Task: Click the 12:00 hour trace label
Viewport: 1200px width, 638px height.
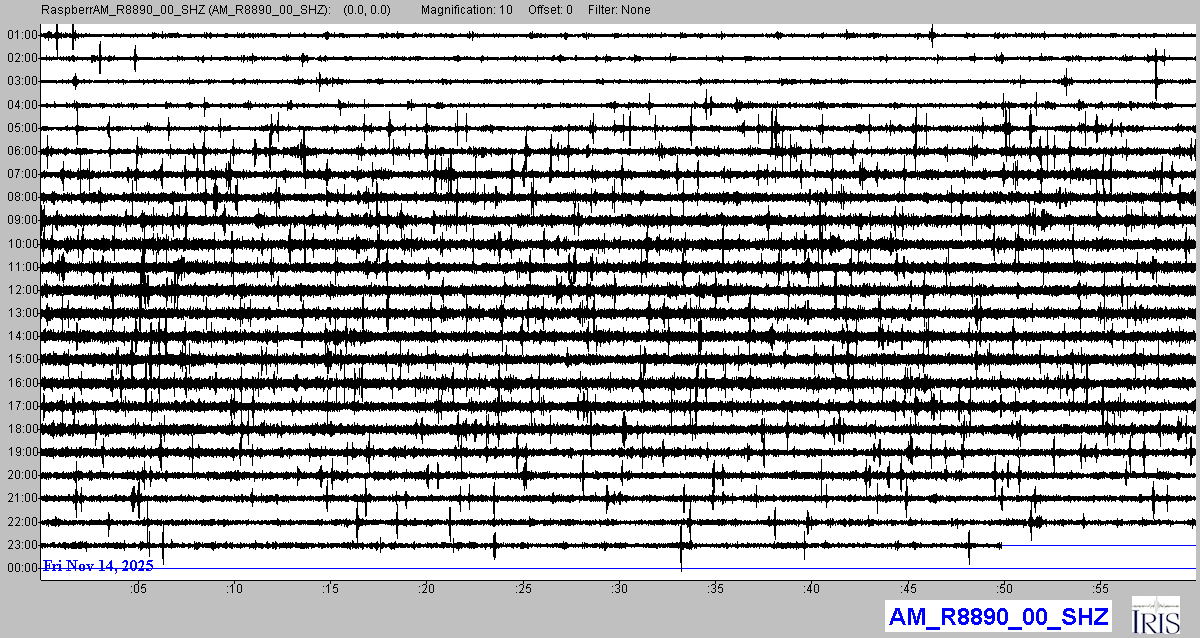Action: (x=22, y=290)
